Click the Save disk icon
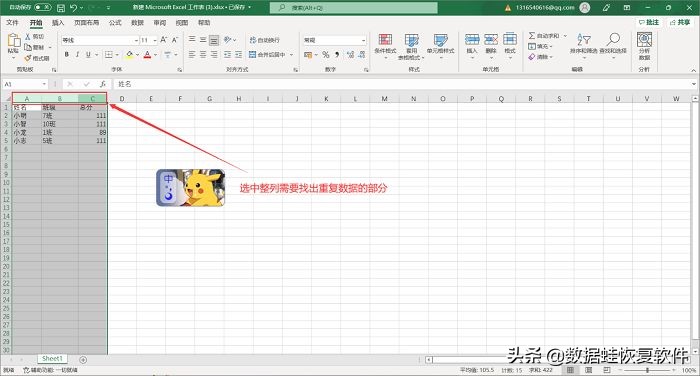Image resolution: width=700 pixels, height=376 pixels. [61, 8]
